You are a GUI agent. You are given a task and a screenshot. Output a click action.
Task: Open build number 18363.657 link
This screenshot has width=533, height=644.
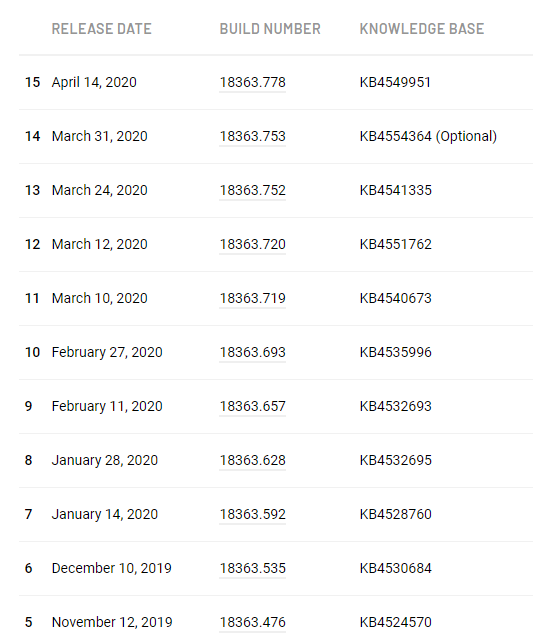click(253, 406)
